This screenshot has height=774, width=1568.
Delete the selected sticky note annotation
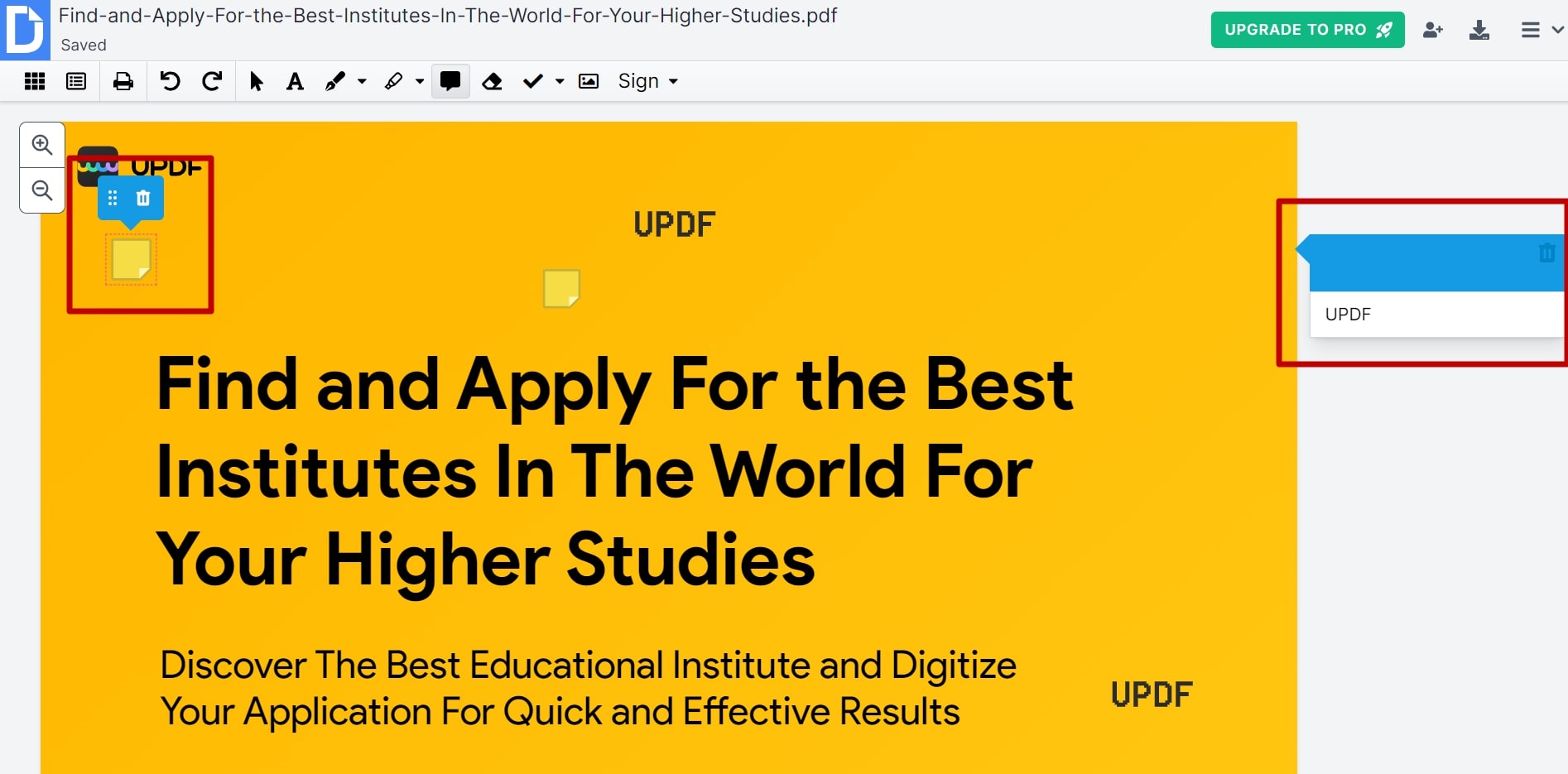(142, 198)
